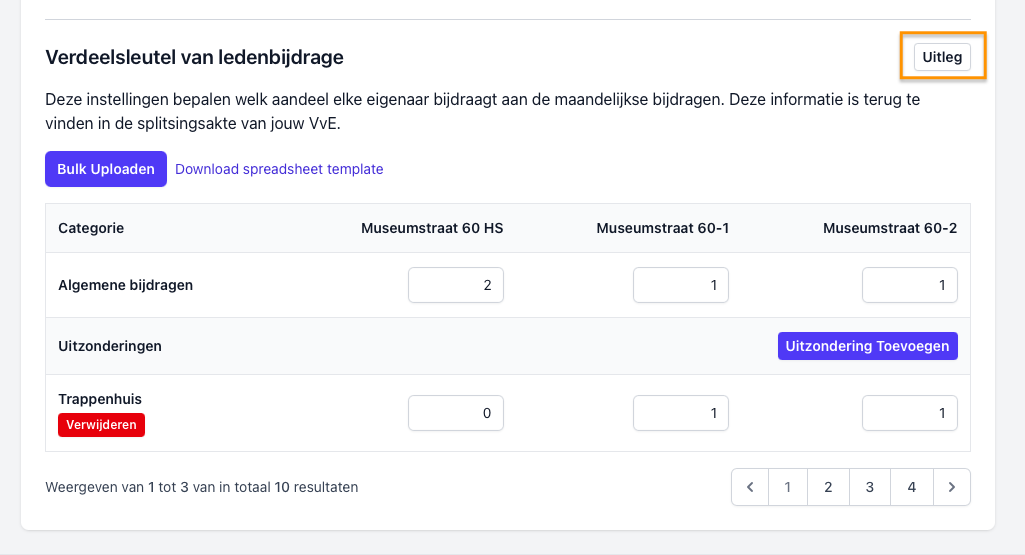Go to the next results page arrow
1025x555 pixels.
pyautogui.click(x=951, y=487)
